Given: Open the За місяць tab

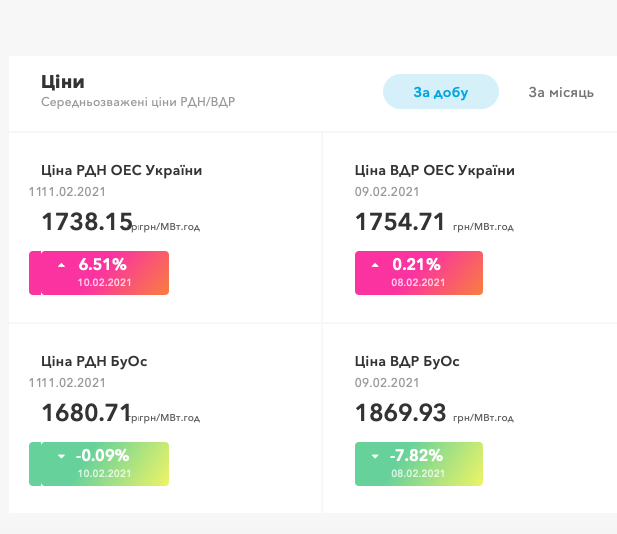Looking at the screenshot, I should point(561,92).
